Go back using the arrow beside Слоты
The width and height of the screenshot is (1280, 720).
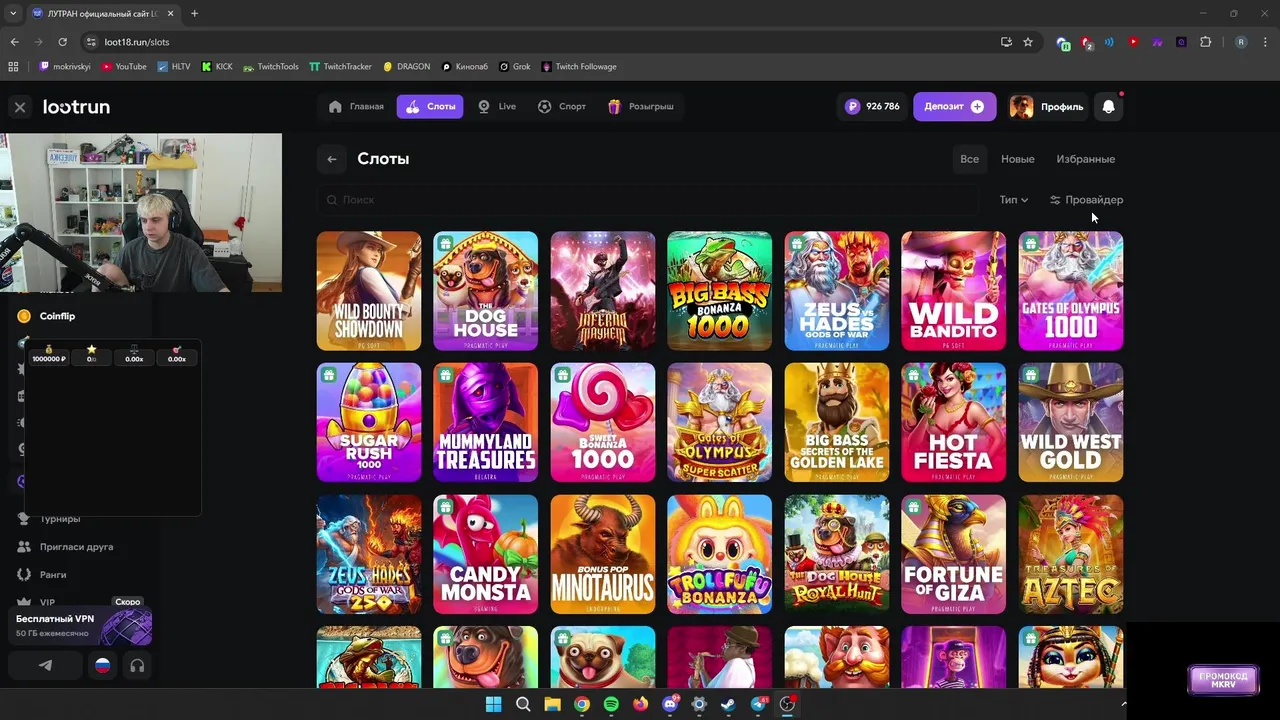coord(331,159)
